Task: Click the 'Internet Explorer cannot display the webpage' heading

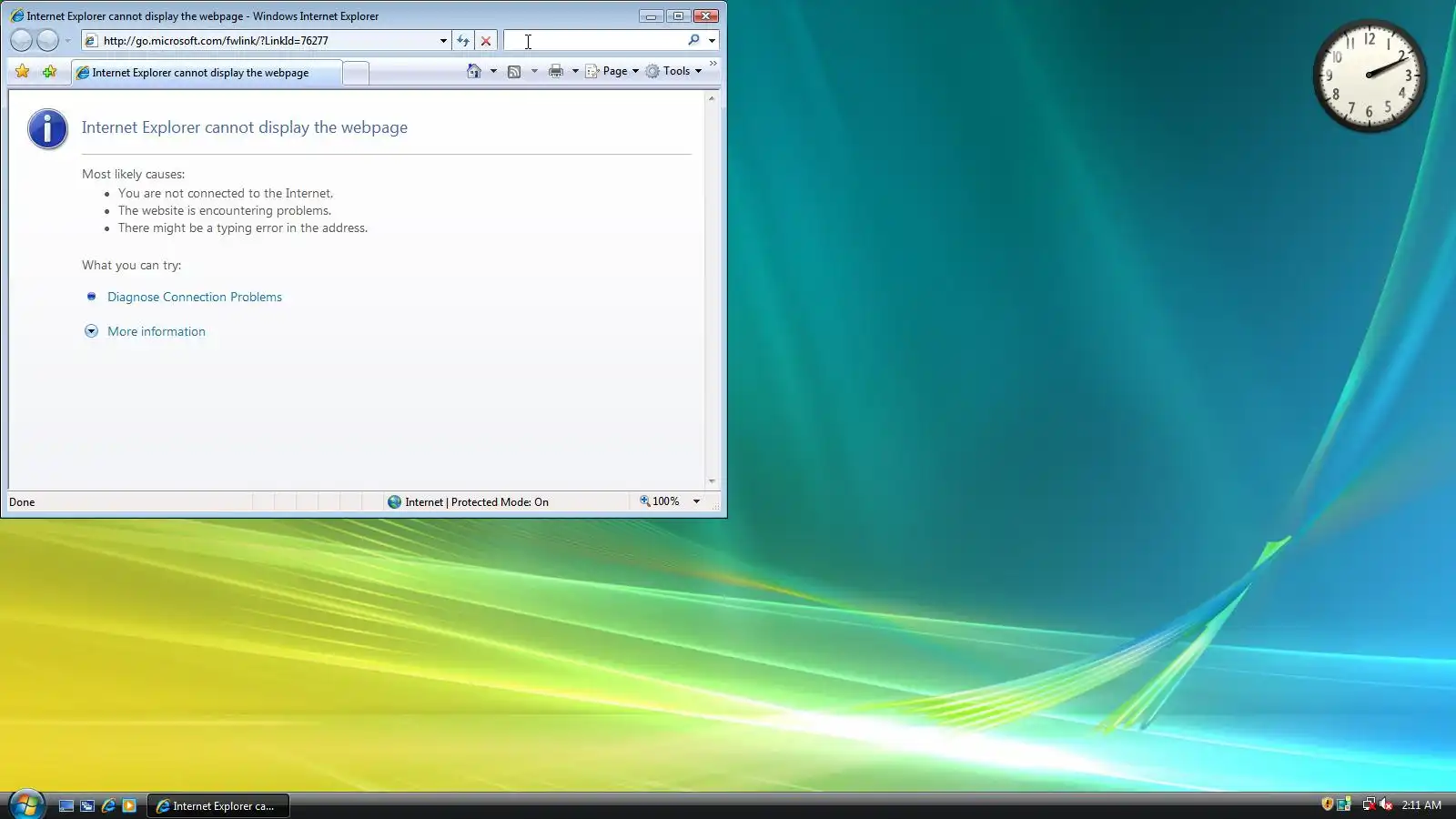Action: (x=245, y=127)
